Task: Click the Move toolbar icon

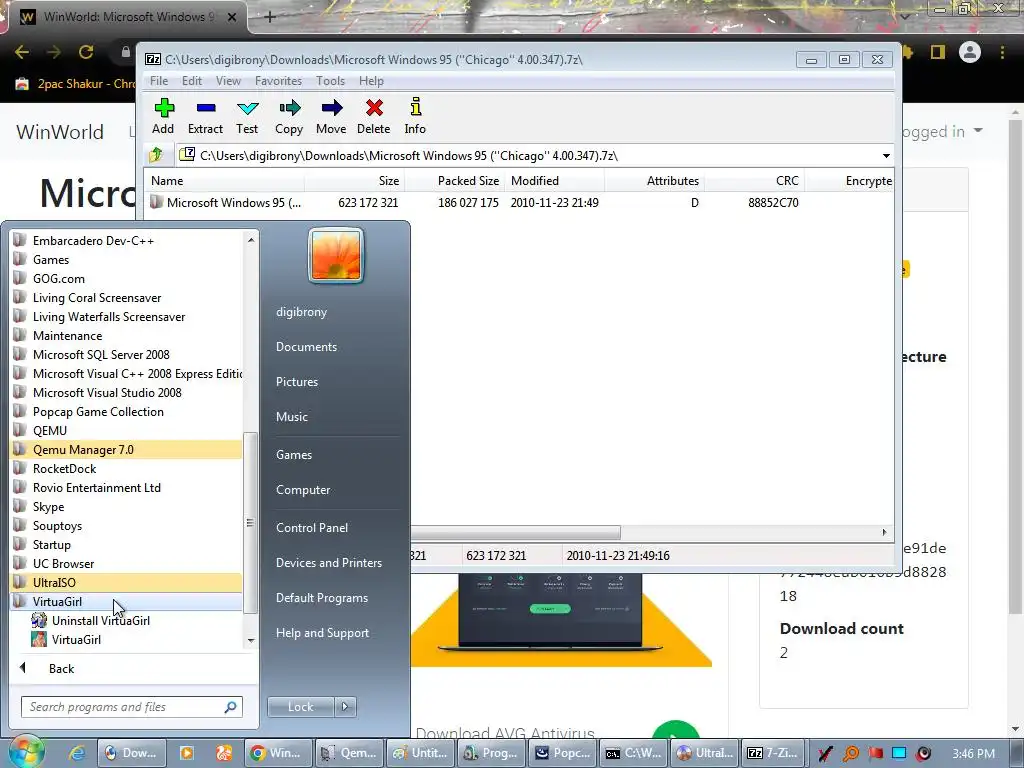Action: tap(331, 116)
